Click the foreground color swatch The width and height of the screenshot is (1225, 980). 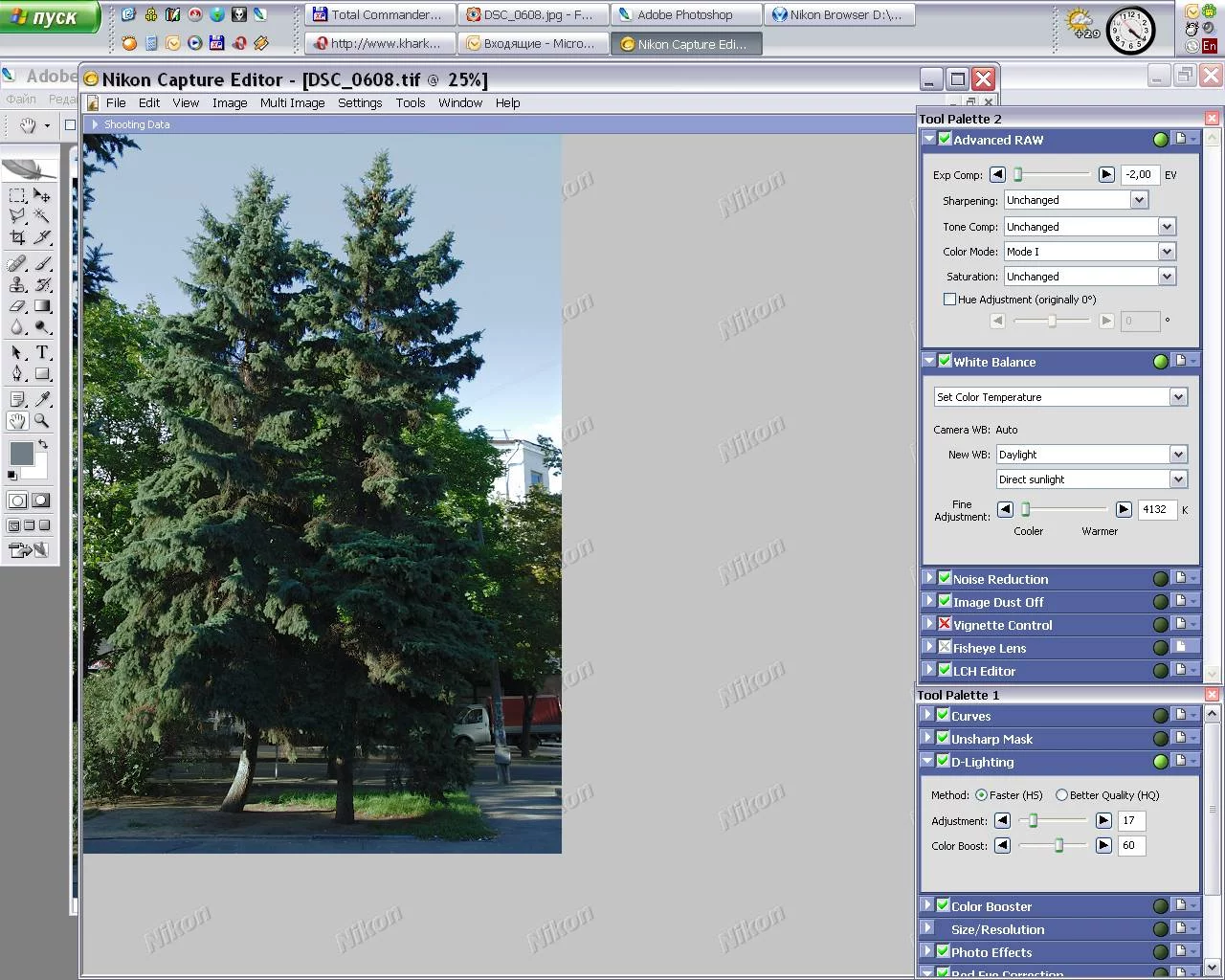(x=21, y=453)
